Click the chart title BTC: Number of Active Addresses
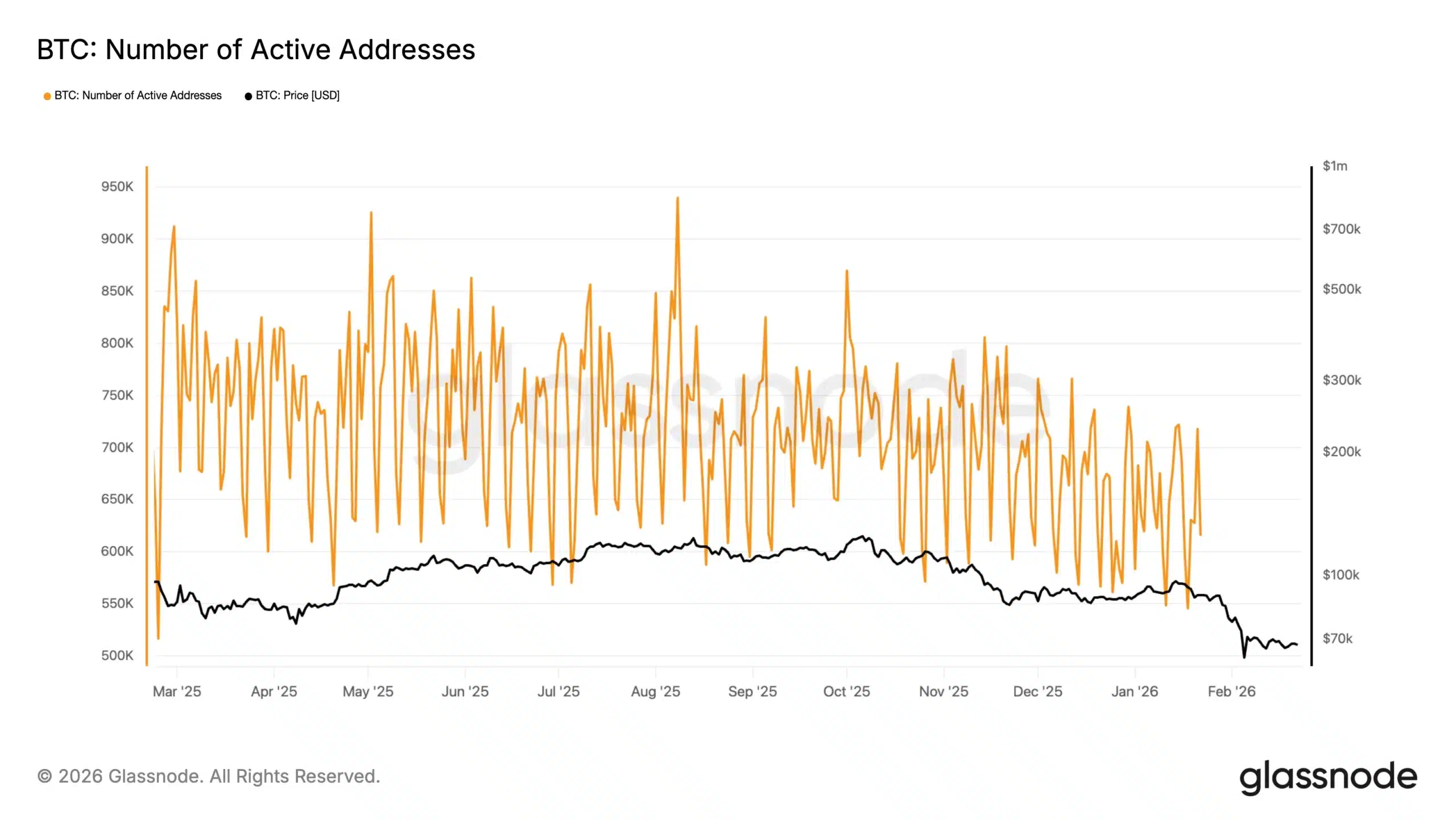 click(x=256, y=49)
